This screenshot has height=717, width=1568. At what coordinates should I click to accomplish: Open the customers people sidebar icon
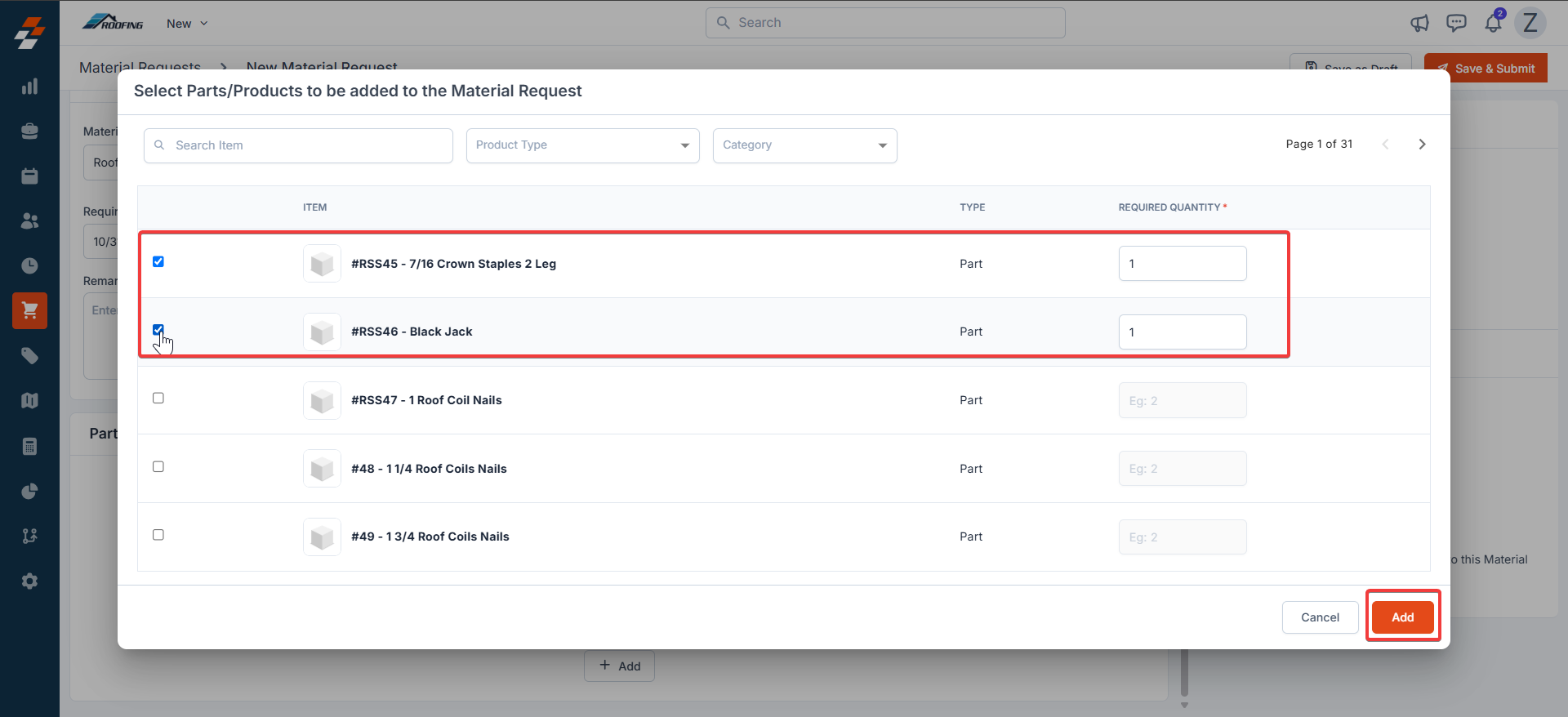click(x=29, y=221)
